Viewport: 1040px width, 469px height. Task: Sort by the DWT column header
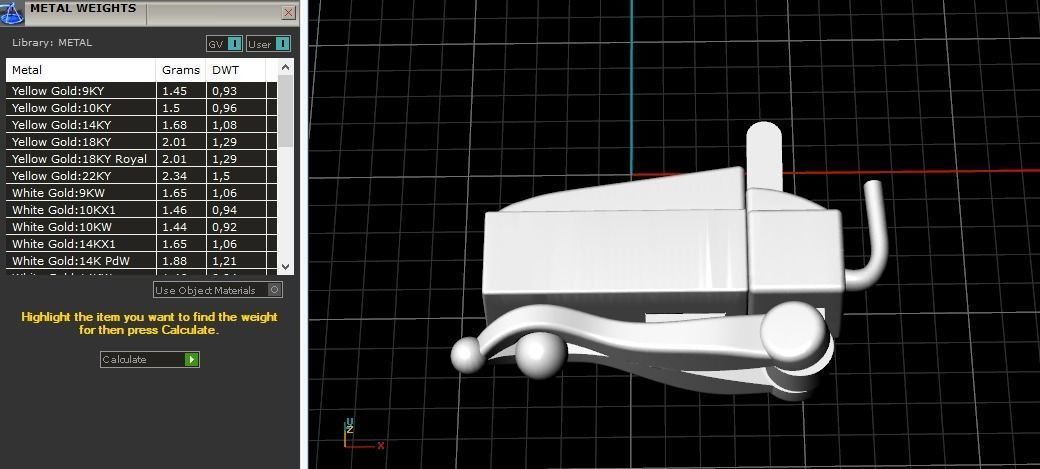point(235,70)
